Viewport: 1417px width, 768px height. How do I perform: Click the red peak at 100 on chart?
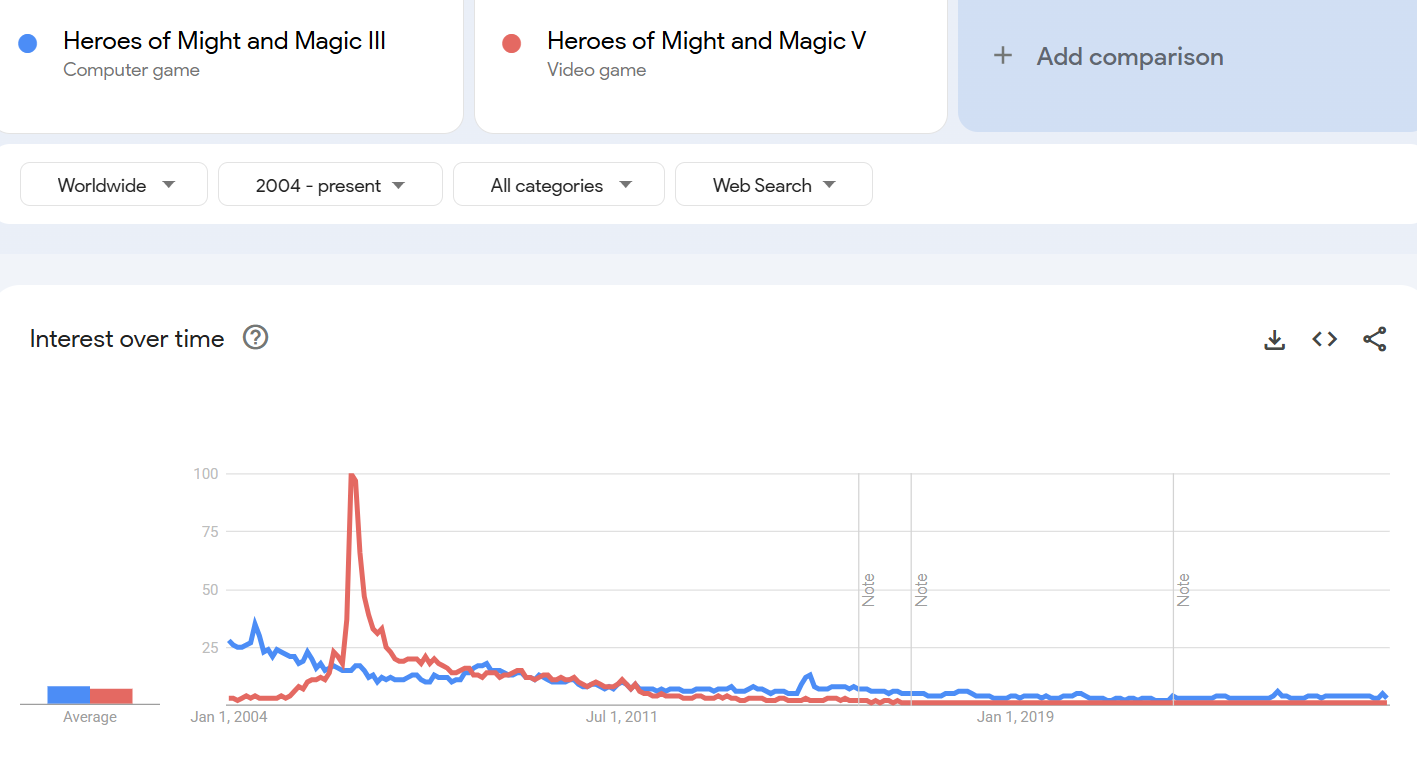(351, 475)
